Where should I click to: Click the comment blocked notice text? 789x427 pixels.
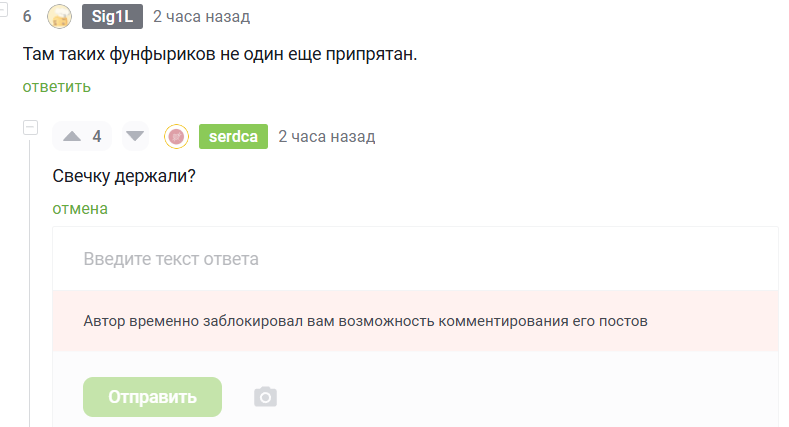click(366, 322)
